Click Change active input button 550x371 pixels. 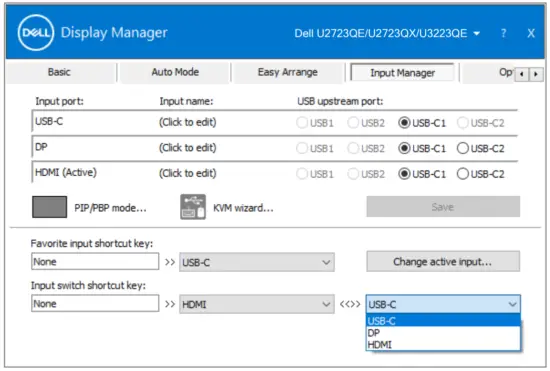click(x=443, y=261)
